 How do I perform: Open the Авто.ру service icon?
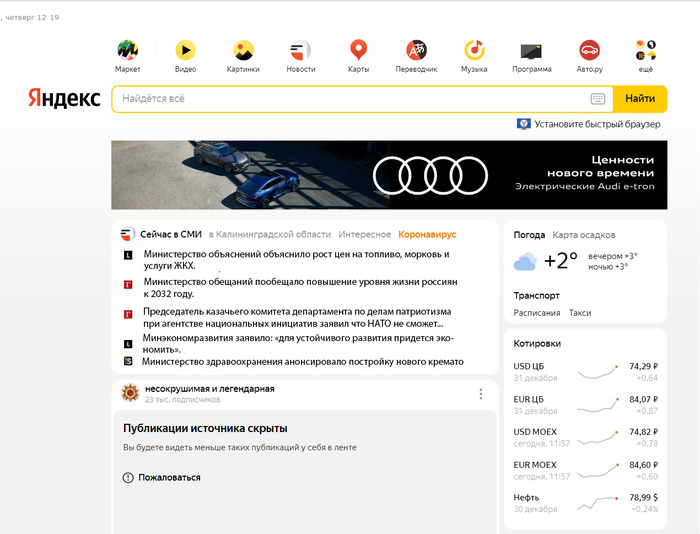(589, 51)
